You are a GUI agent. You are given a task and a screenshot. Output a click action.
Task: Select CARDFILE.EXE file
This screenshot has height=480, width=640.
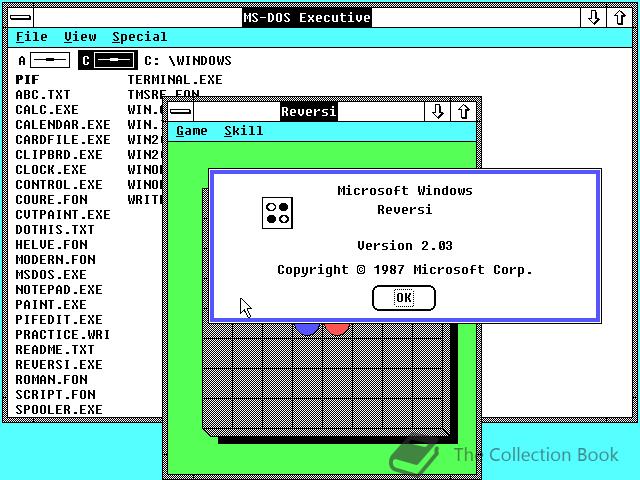(63, 140)
